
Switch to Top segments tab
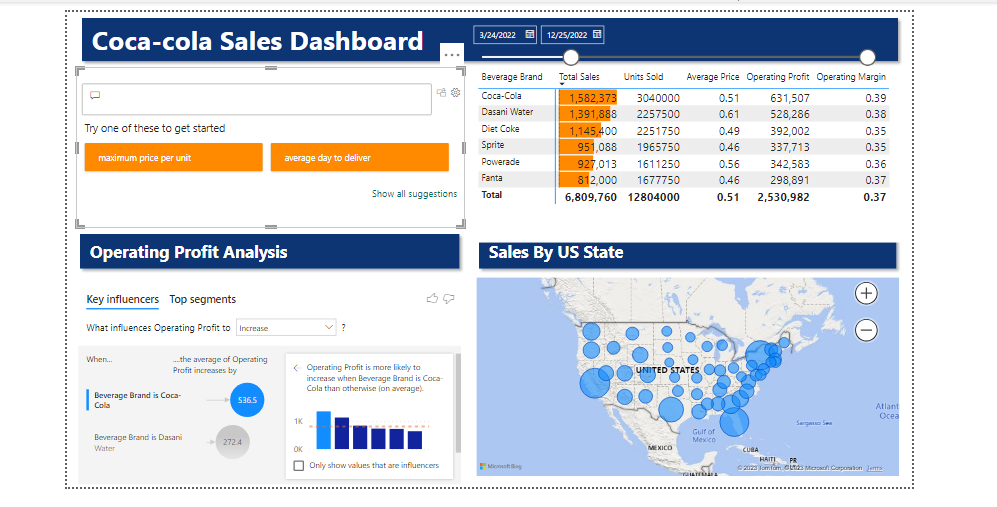point(202,299)
